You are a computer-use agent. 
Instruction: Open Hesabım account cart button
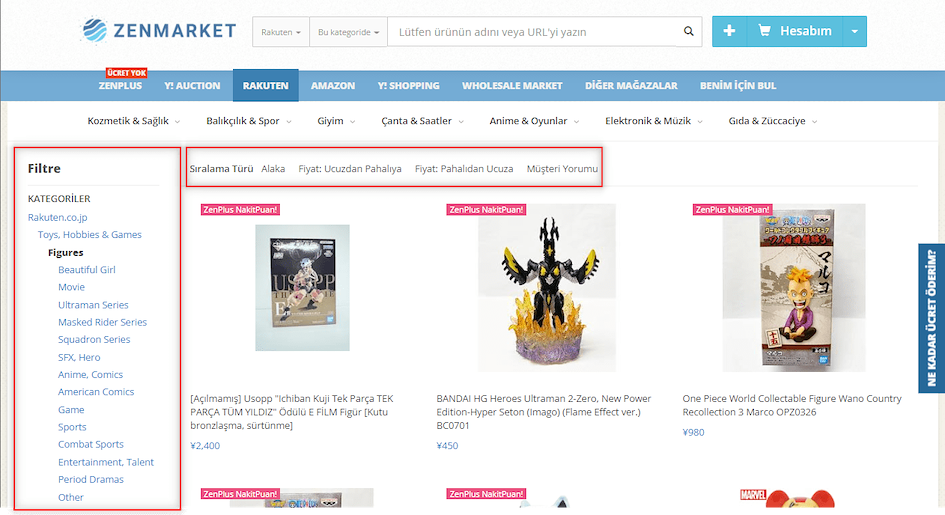pos(795,31)
